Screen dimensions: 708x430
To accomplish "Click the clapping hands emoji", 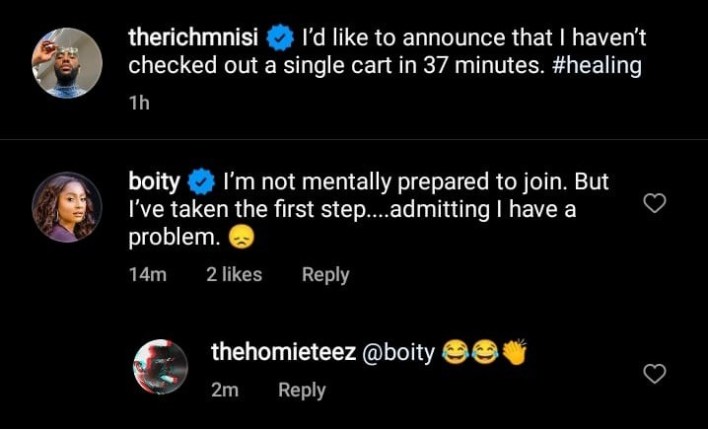I will click(x=515, y=352).
